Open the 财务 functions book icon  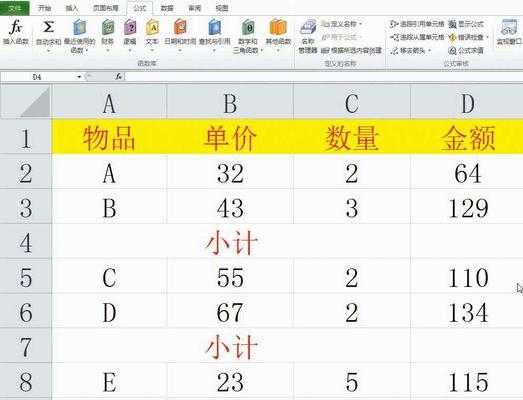pos(108,27)
